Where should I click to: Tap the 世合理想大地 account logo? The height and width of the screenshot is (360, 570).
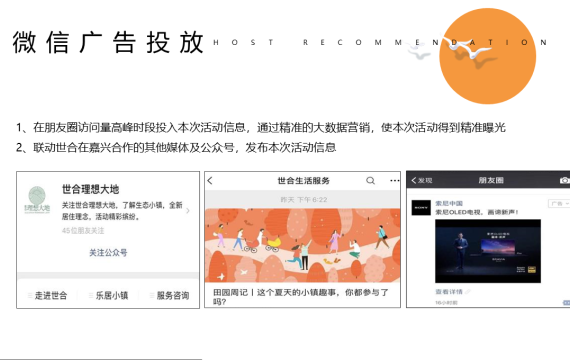point(37,200)
